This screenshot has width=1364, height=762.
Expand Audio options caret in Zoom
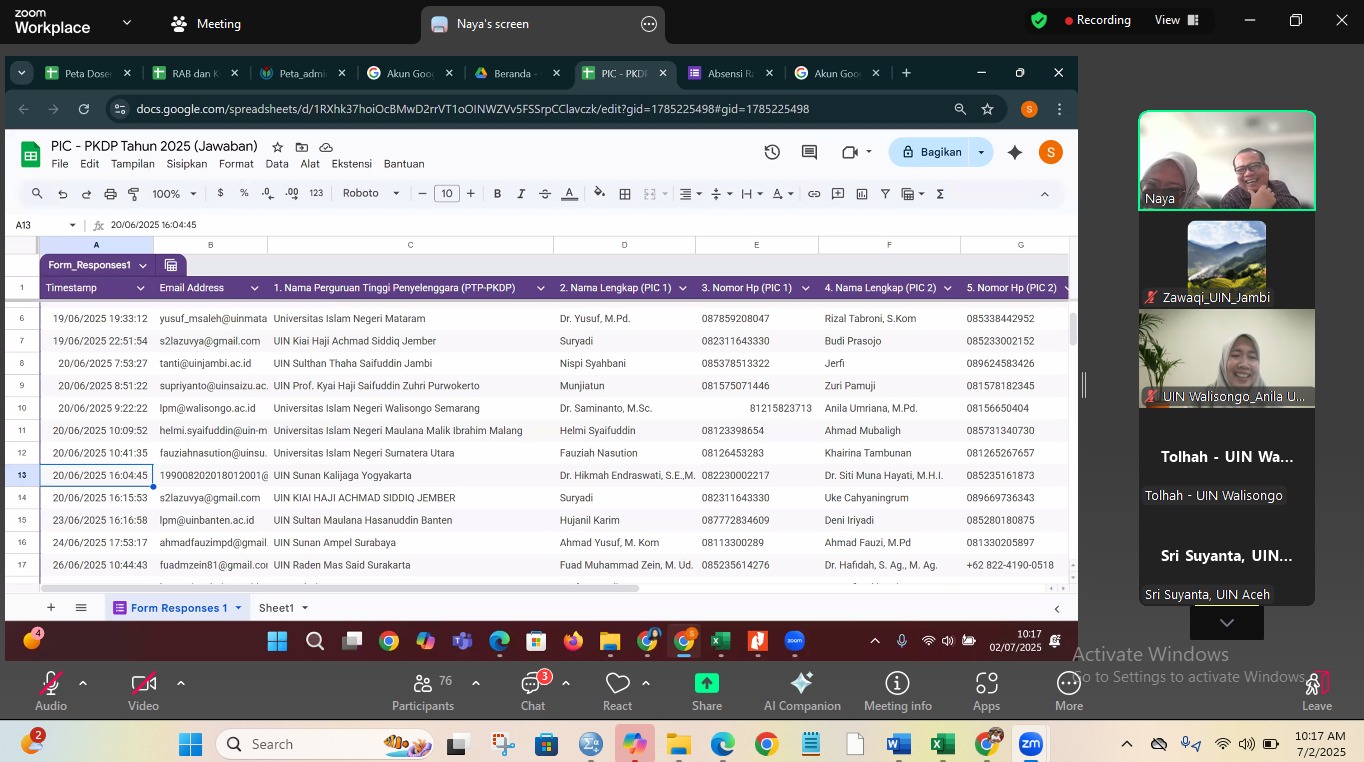[83, 683]
